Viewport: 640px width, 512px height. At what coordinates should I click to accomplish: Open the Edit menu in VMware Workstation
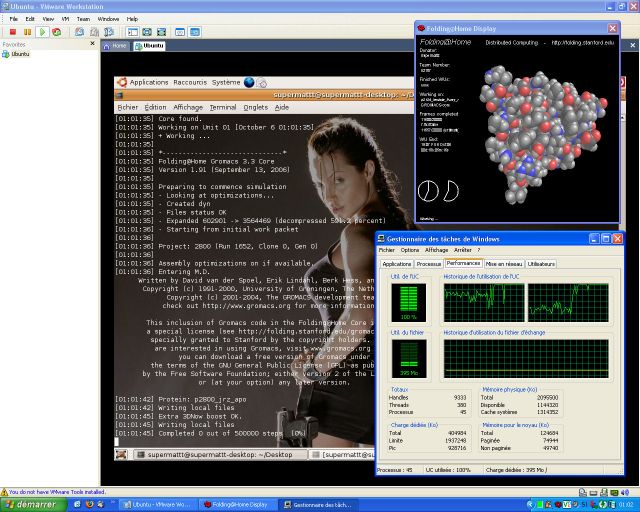30,19
